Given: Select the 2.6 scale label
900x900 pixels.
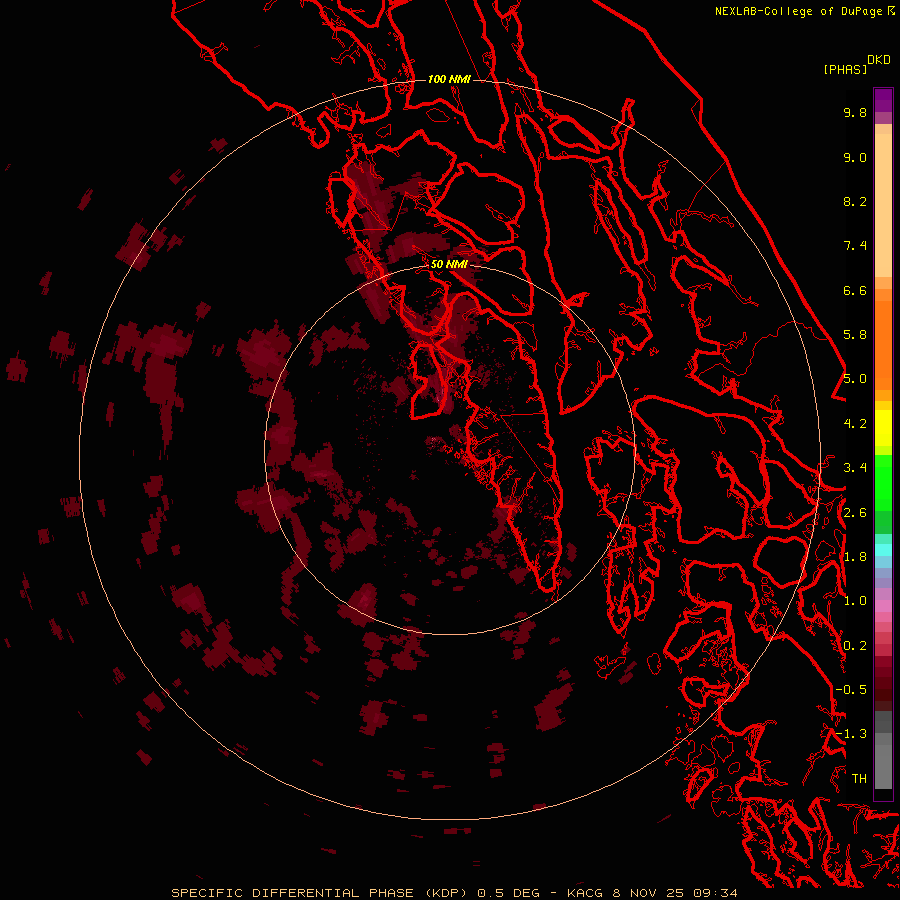Looking at the screenshot, I should pos(855,513).
